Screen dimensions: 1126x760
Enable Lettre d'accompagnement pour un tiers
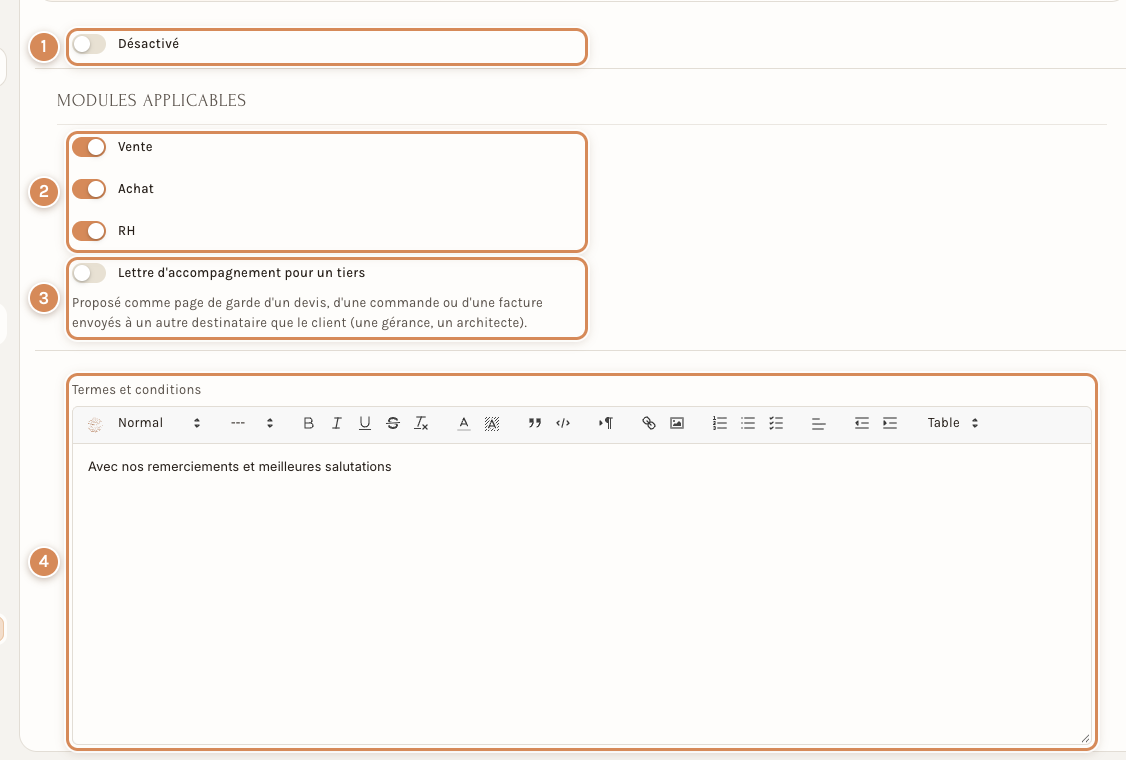click(x=89, y=273)
